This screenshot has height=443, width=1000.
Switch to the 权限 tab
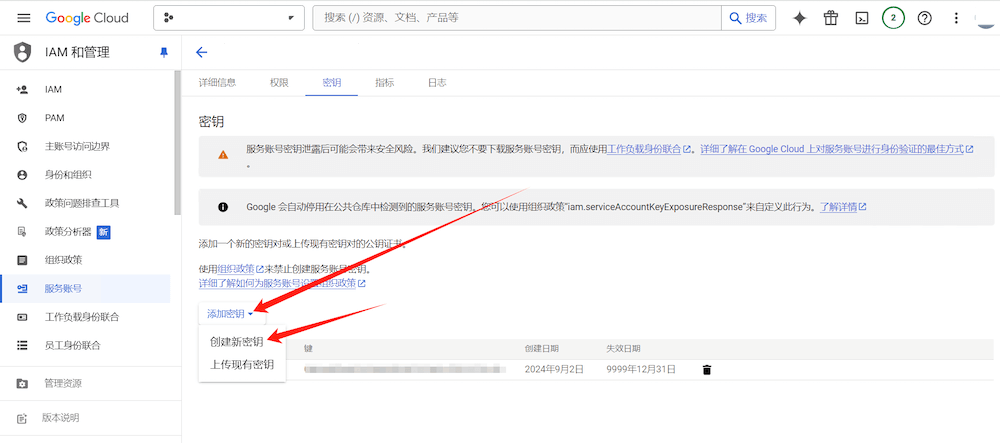279,83
